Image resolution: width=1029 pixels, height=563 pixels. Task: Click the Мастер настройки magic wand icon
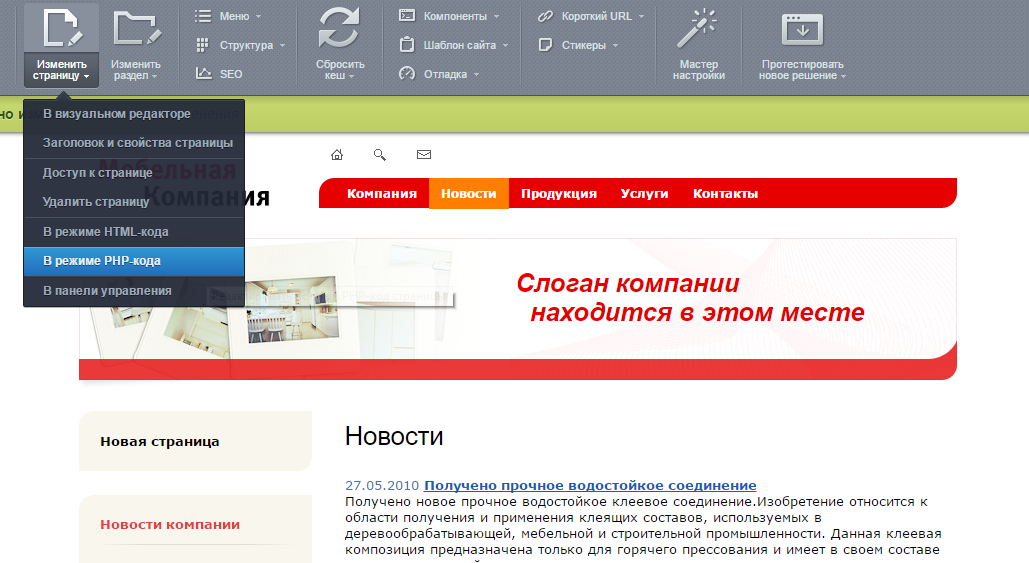[698, 28]
